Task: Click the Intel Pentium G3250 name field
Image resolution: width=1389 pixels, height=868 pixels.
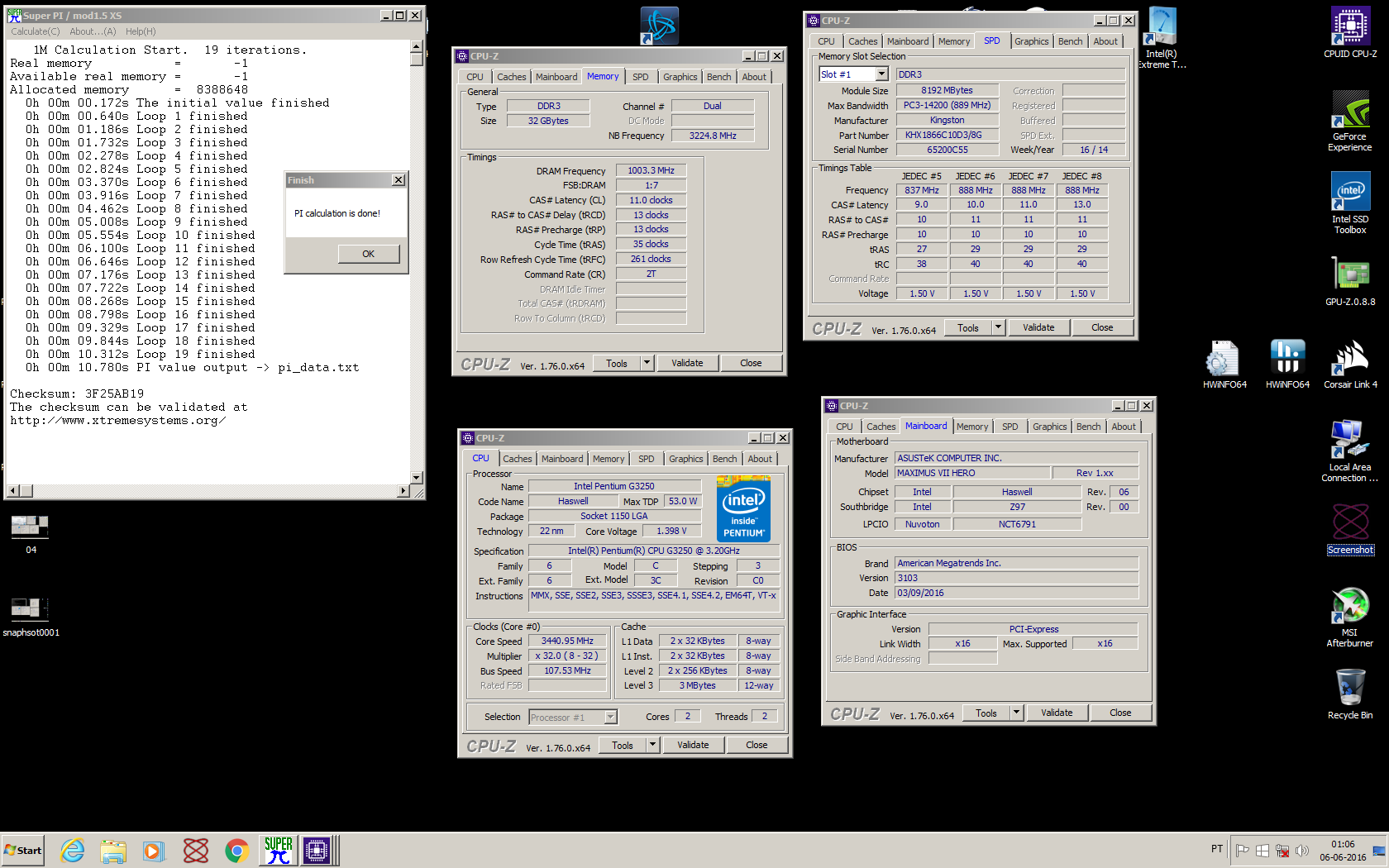Action: [x=614, y=486]
